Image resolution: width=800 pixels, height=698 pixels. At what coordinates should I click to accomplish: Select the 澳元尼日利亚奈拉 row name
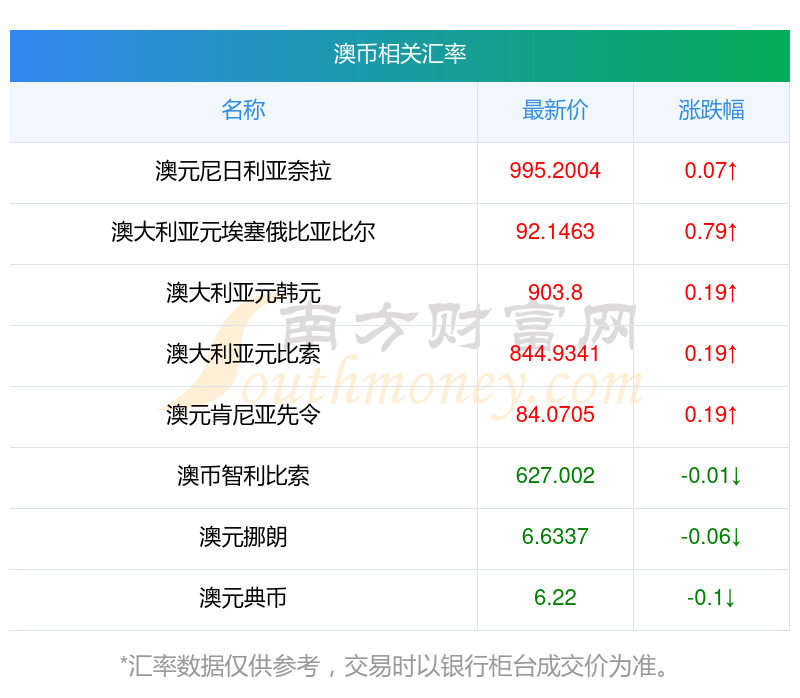click(x=243, y=171)
